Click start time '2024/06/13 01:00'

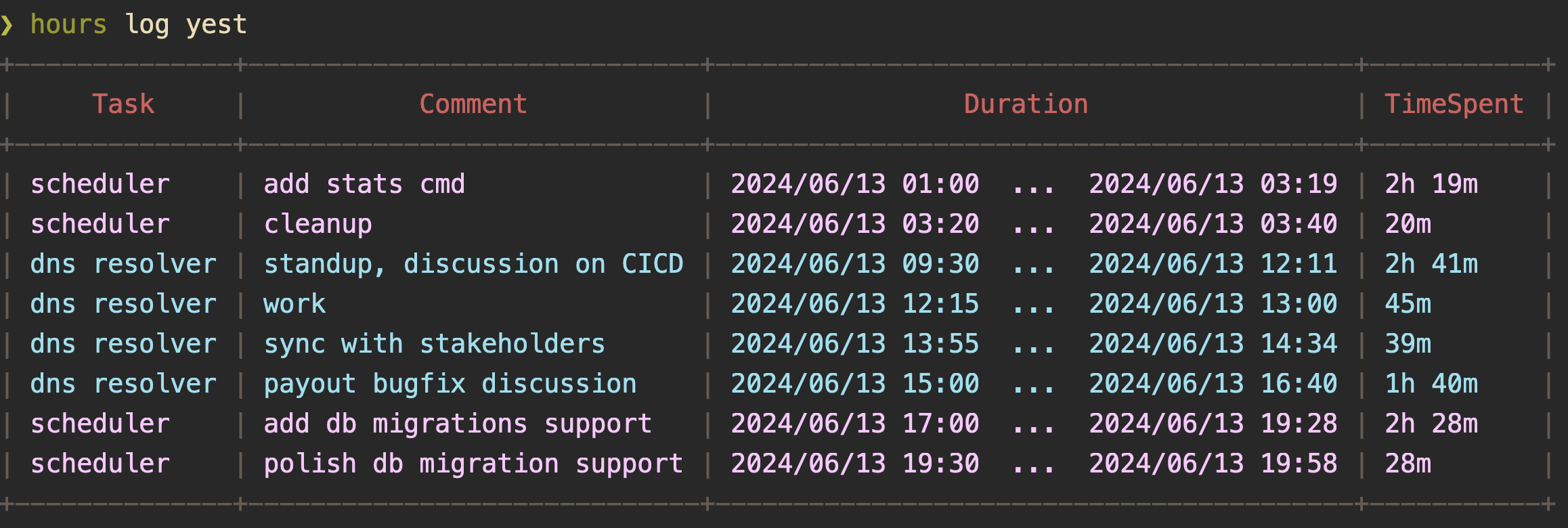coord(854,184)
